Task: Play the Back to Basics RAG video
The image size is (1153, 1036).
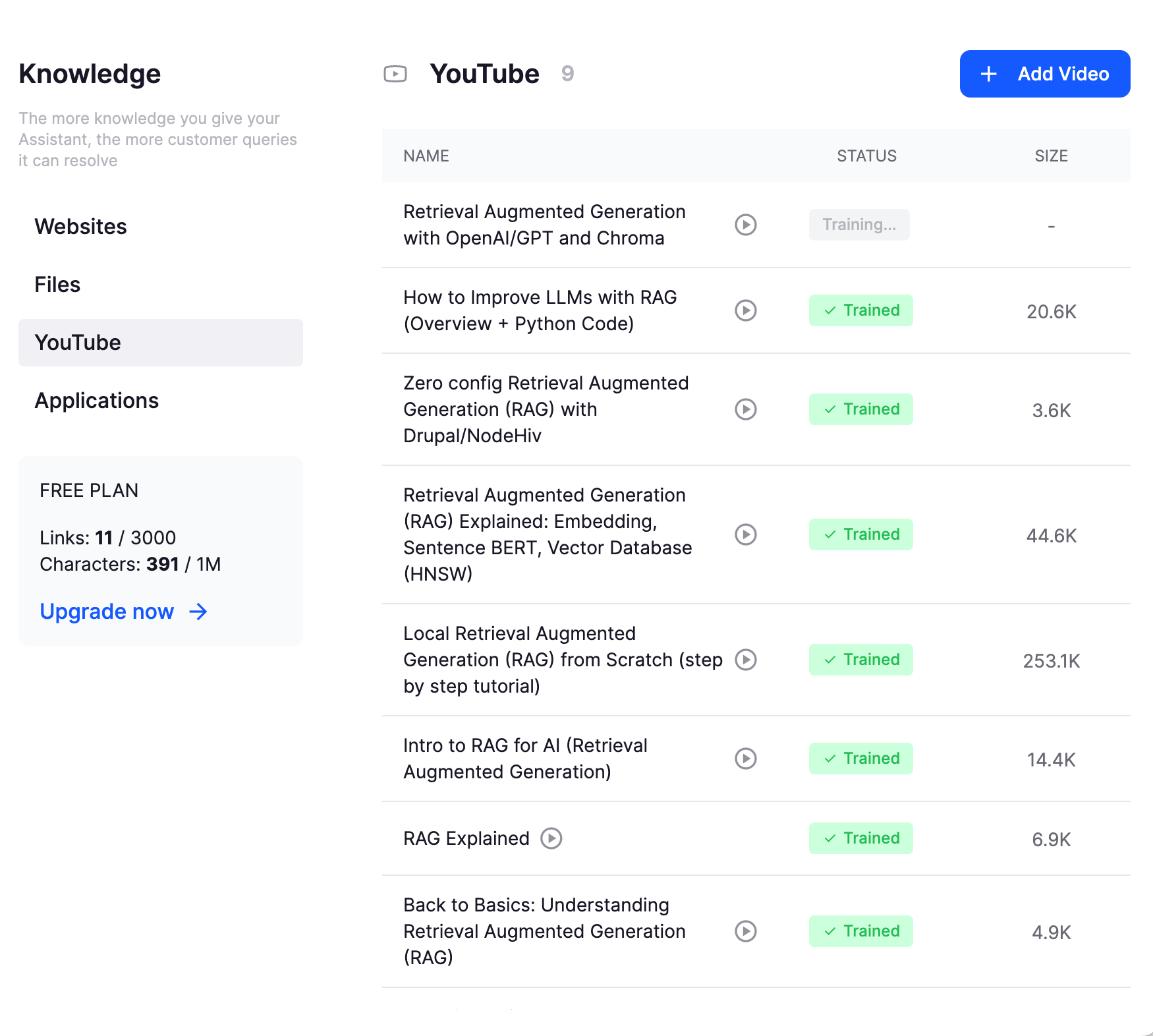Action: pyautogui.click(x=746, y=931)
